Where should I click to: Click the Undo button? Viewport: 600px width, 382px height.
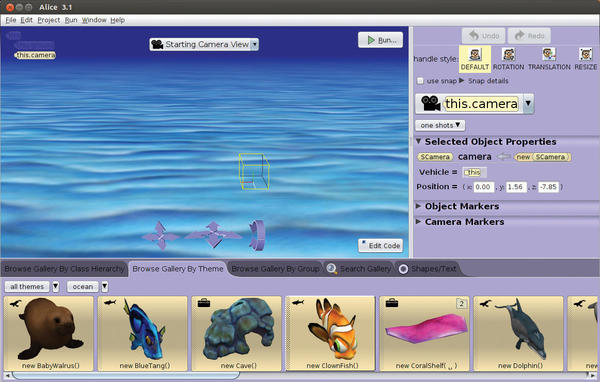click(x=484, y=36)
